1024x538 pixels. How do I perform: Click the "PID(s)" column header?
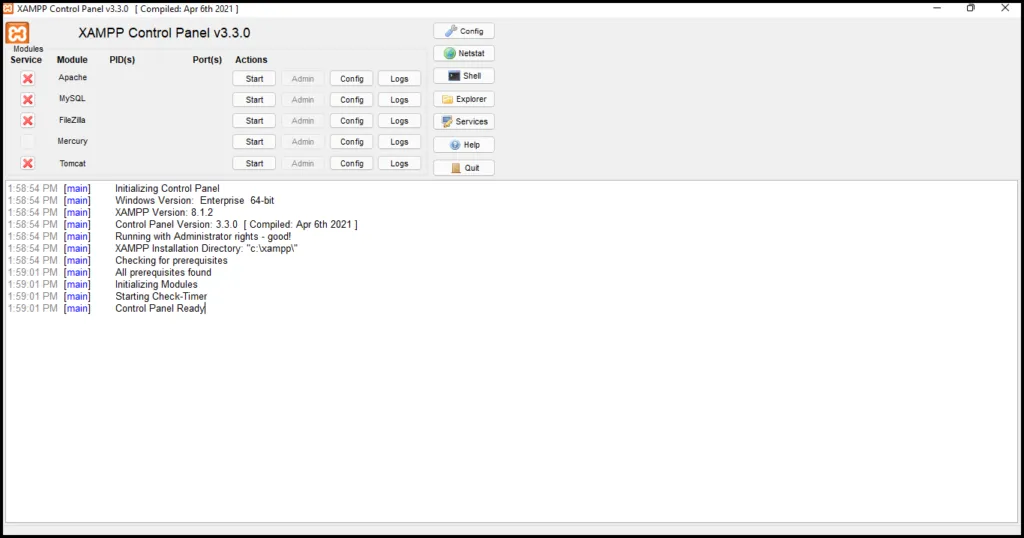122,59
